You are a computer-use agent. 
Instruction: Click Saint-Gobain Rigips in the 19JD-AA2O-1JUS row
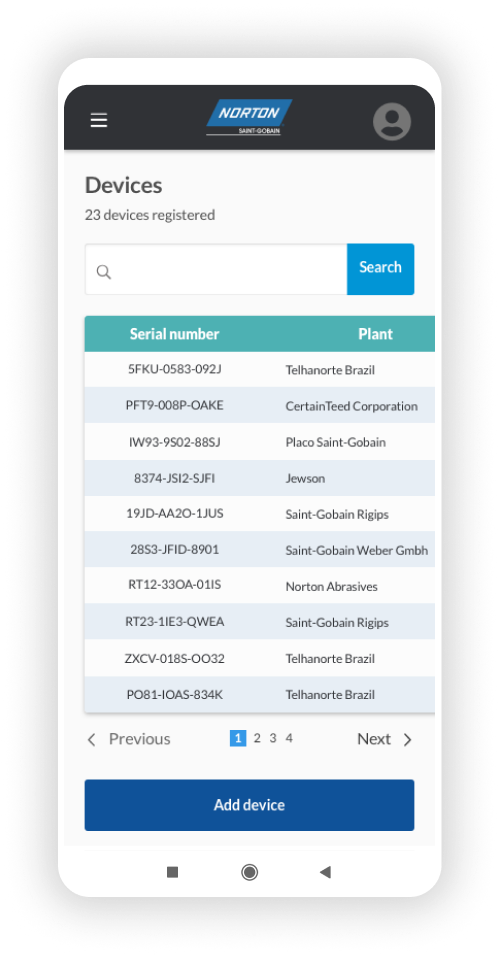337,515
